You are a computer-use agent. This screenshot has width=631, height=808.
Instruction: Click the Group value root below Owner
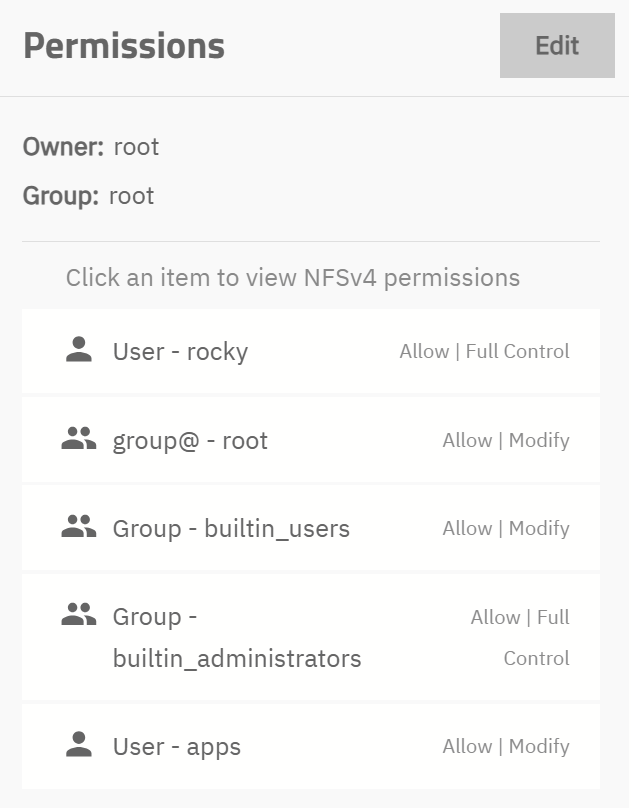click(131, 195)
